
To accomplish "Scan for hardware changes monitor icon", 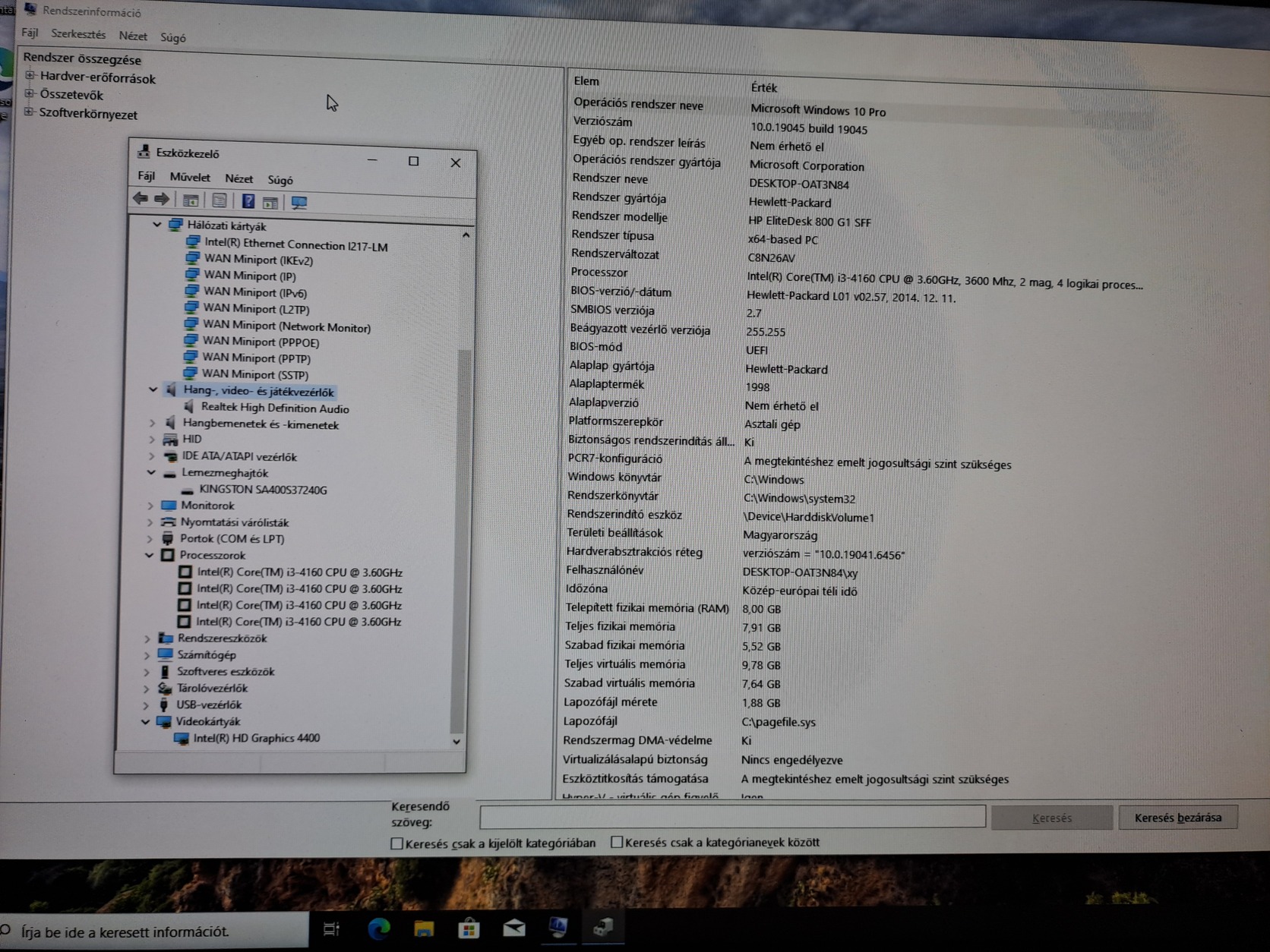I will coord(299,203).
